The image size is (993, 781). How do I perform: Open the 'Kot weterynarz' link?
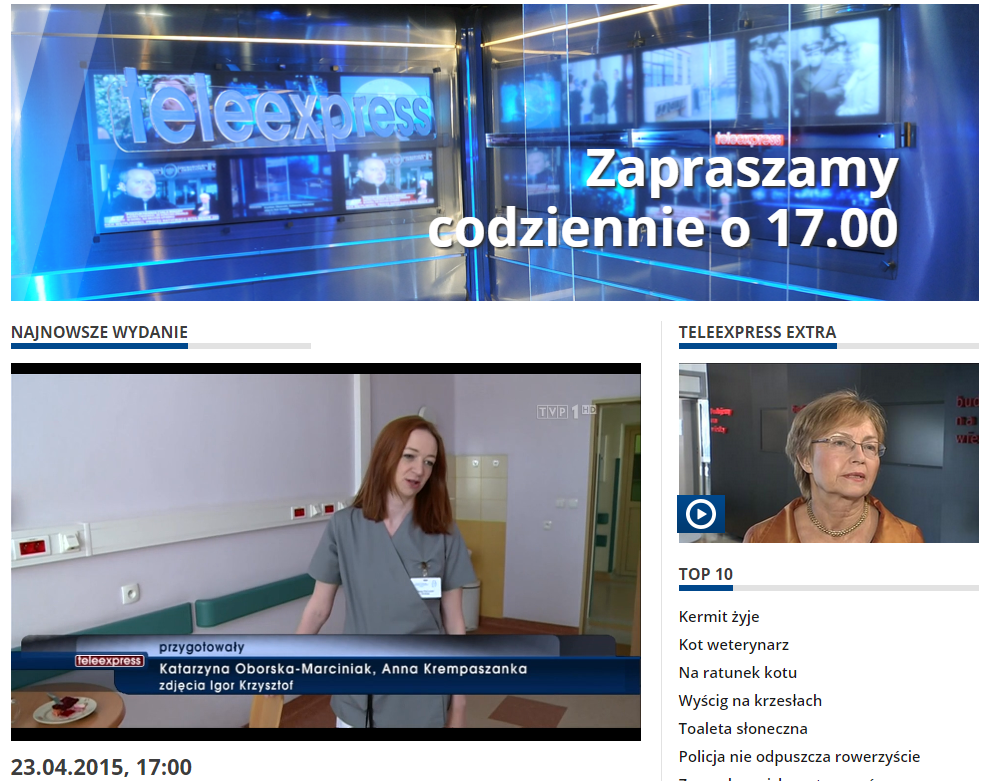click(733, 644)
